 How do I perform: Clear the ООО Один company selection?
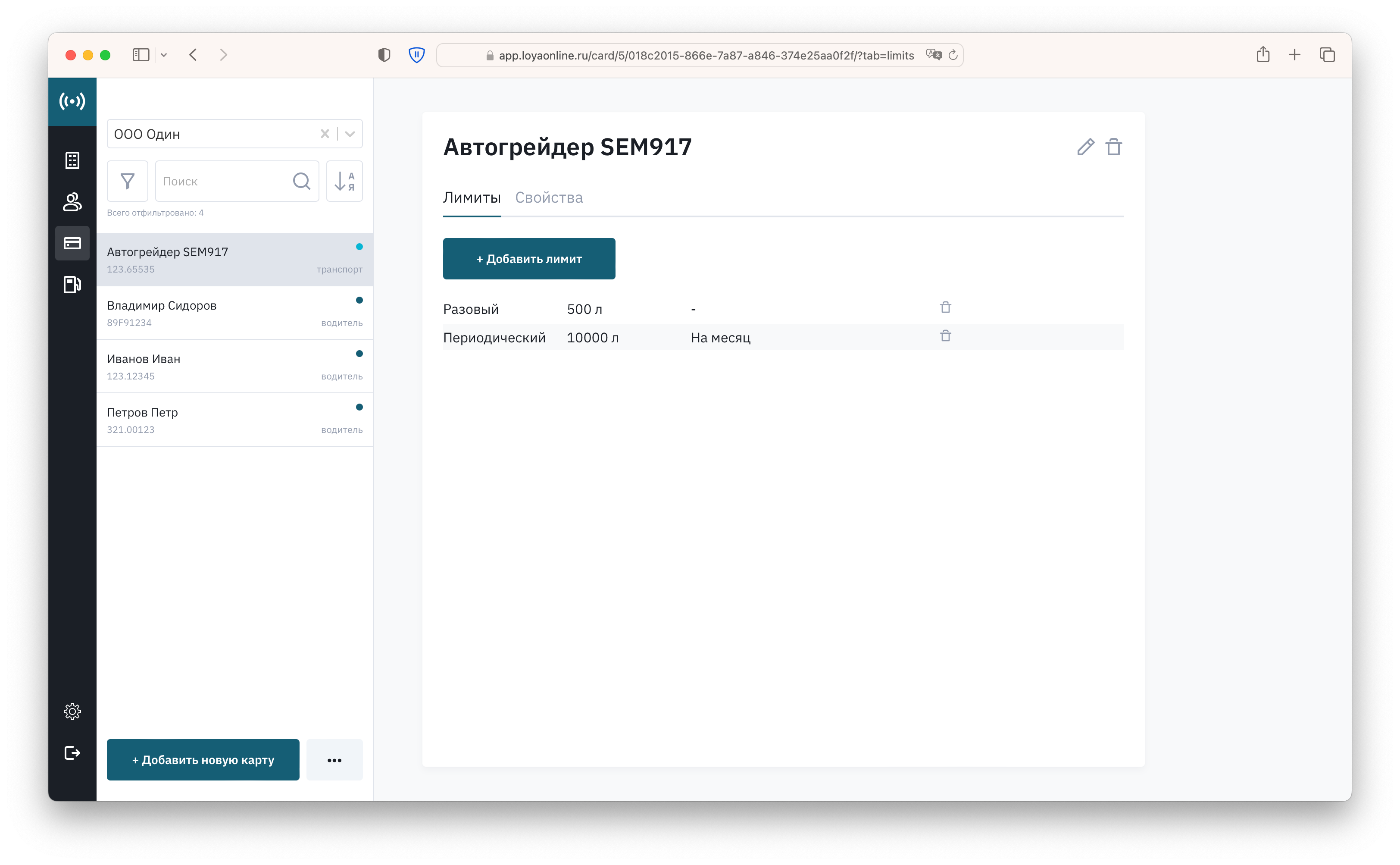pos(325,134)
